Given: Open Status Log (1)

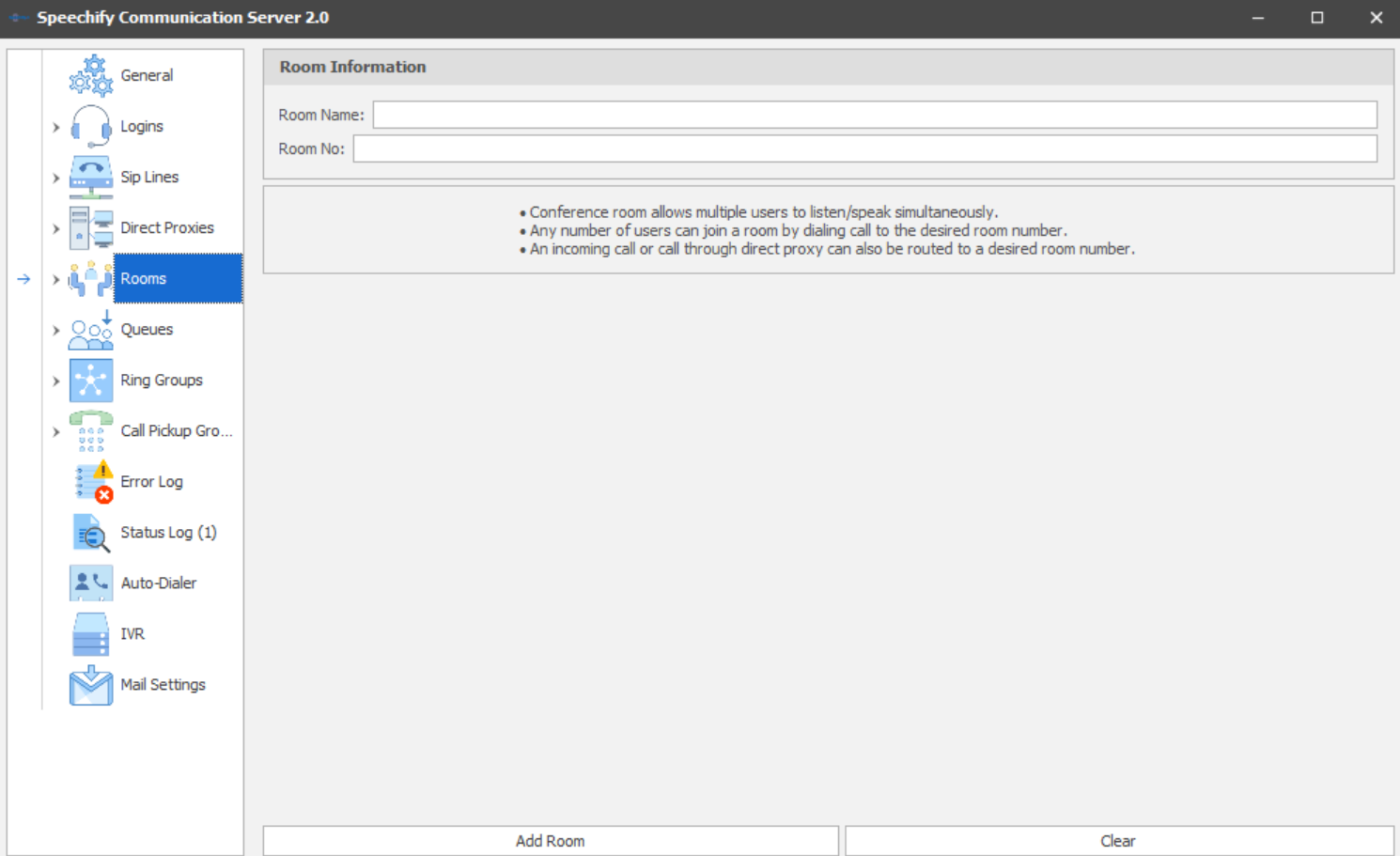Looking at the screenshot, I should pos(168,532).
